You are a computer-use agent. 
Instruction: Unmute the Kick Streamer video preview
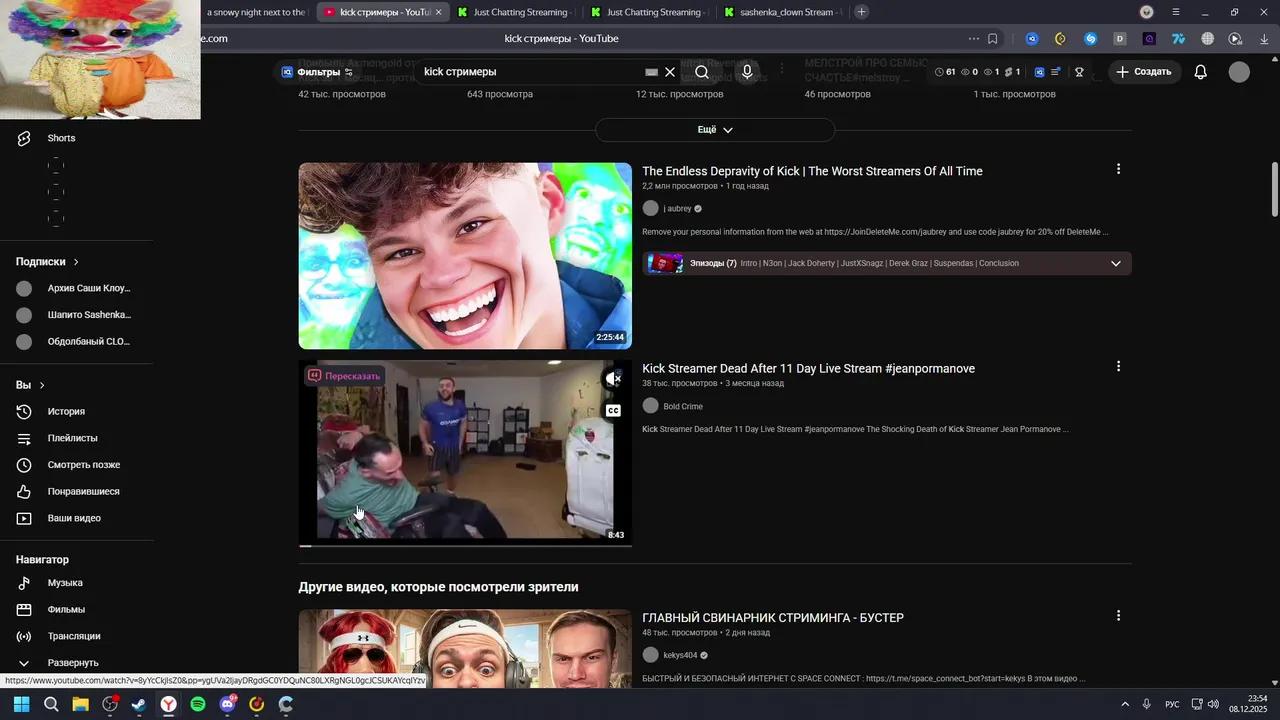click(x=614, y=379)
